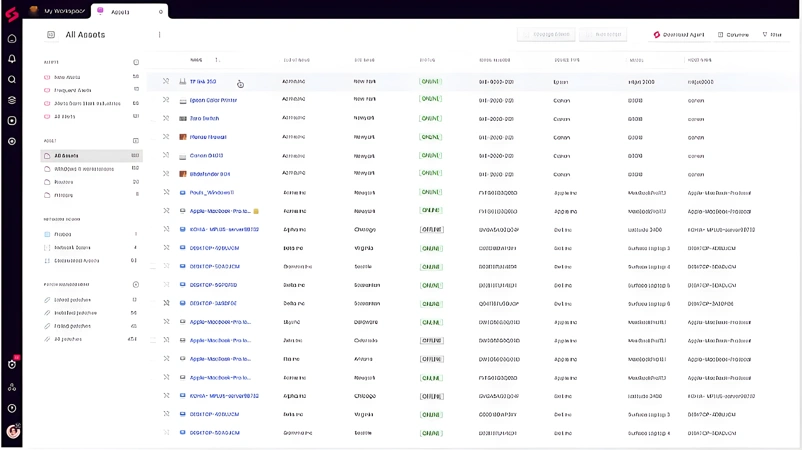Collapse the side panel using icon beside All Assets
The height and width of the screenshot is (450, 802).
click(51, 35)
